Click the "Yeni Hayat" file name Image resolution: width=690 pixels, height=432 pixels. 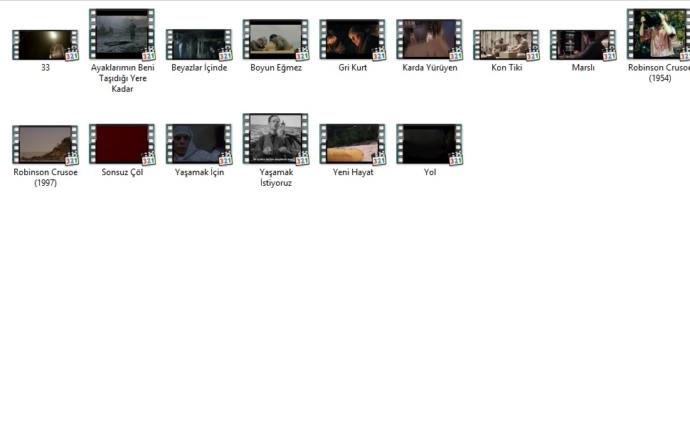[x=353, y=172]
